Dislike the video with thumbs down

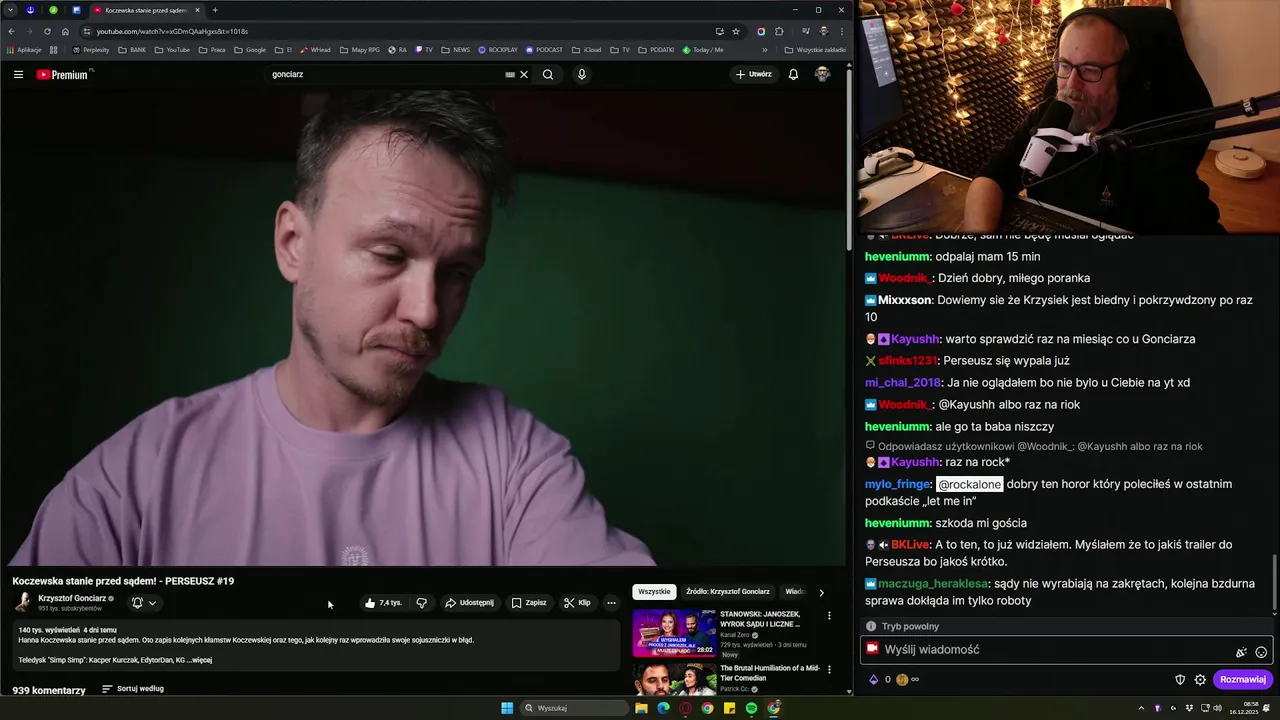coord(422,603)
